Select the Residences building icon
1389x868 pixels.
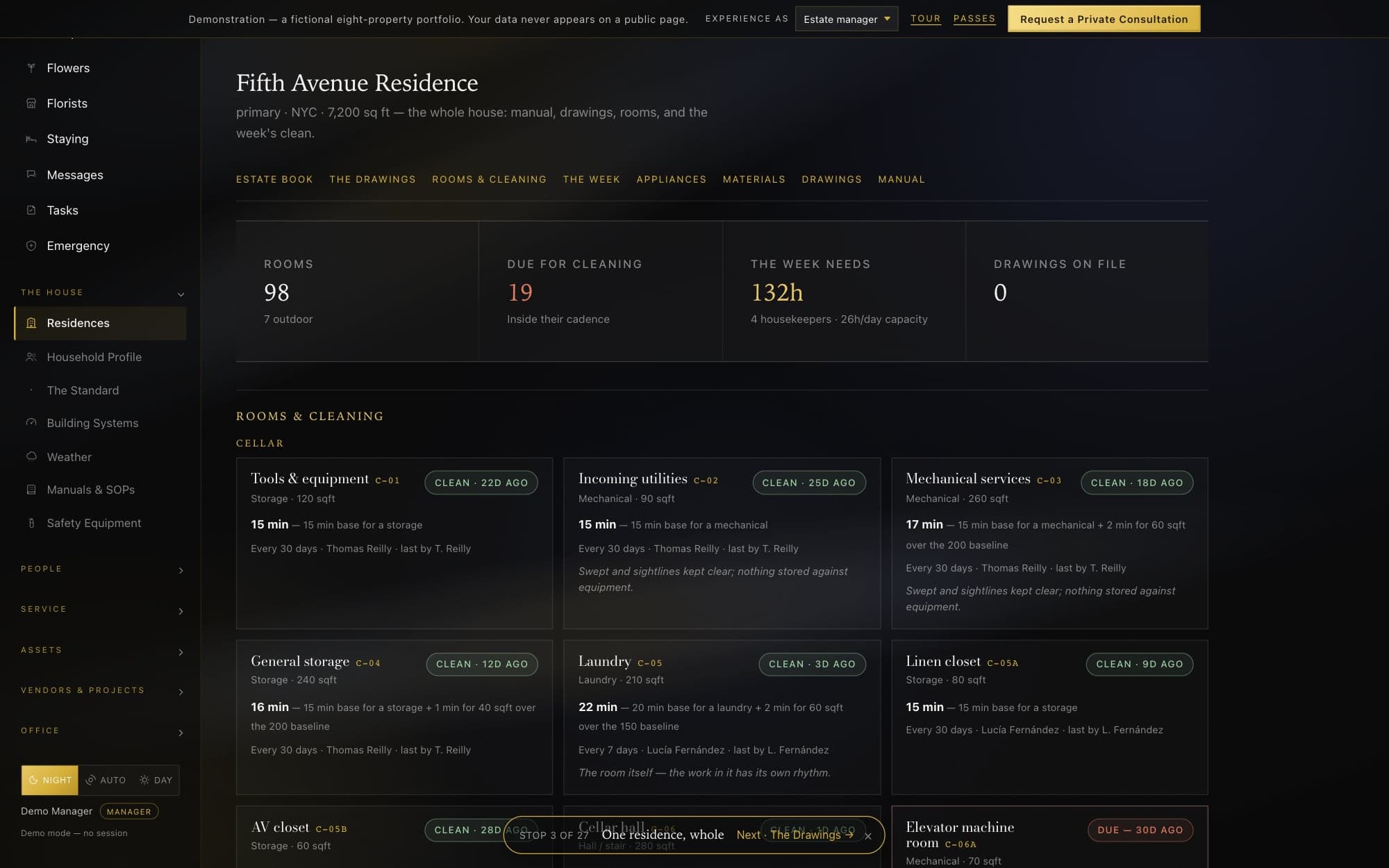point(31,323)
